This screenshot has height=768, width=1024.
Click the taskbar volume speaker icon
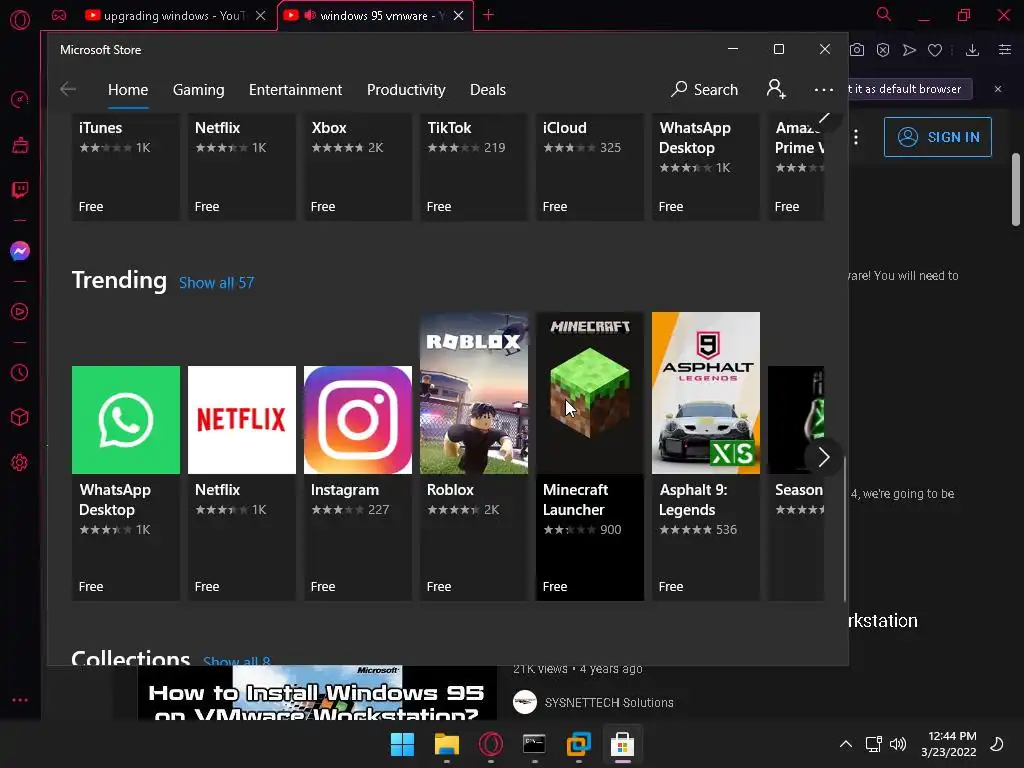[898, 744]
